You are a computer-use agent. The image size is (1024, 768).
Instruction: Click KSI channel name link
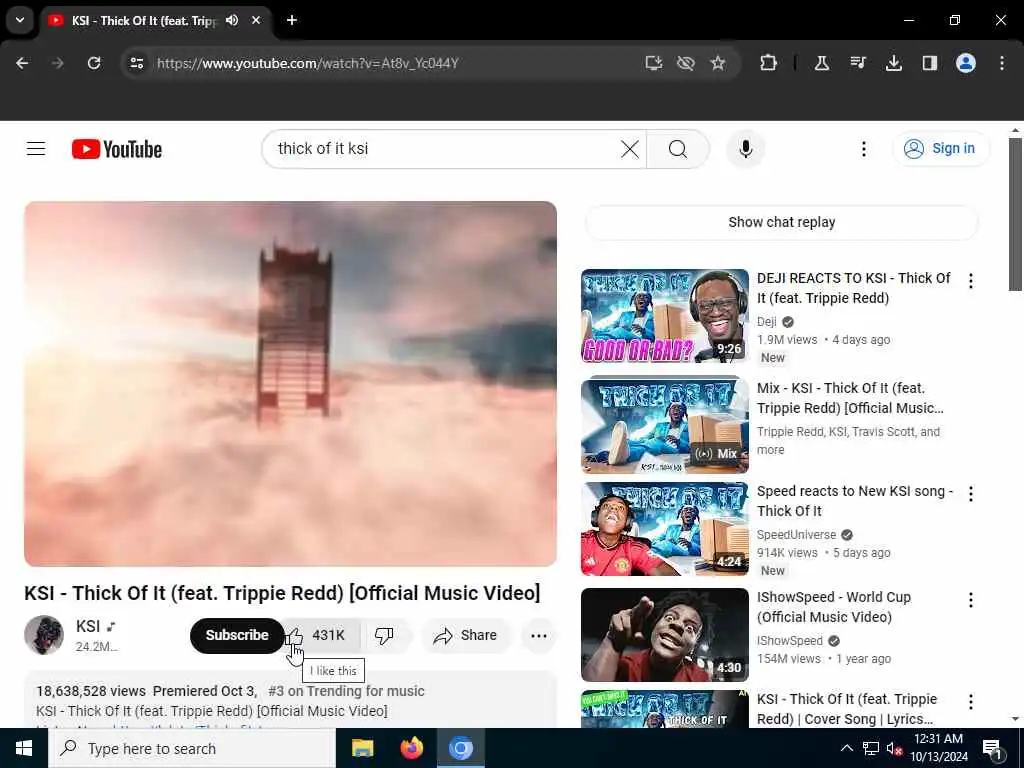(x=88, y=626)
